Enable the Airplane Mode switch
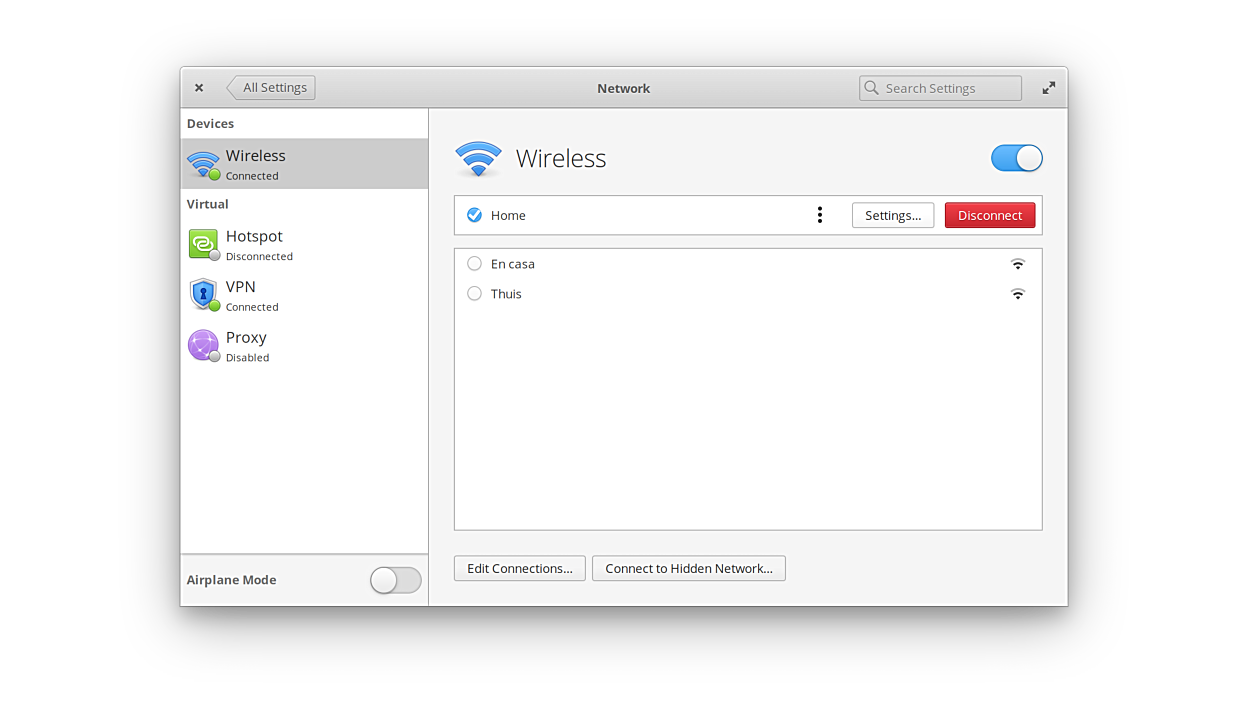1248x702 pixels. tap(395, 580)
